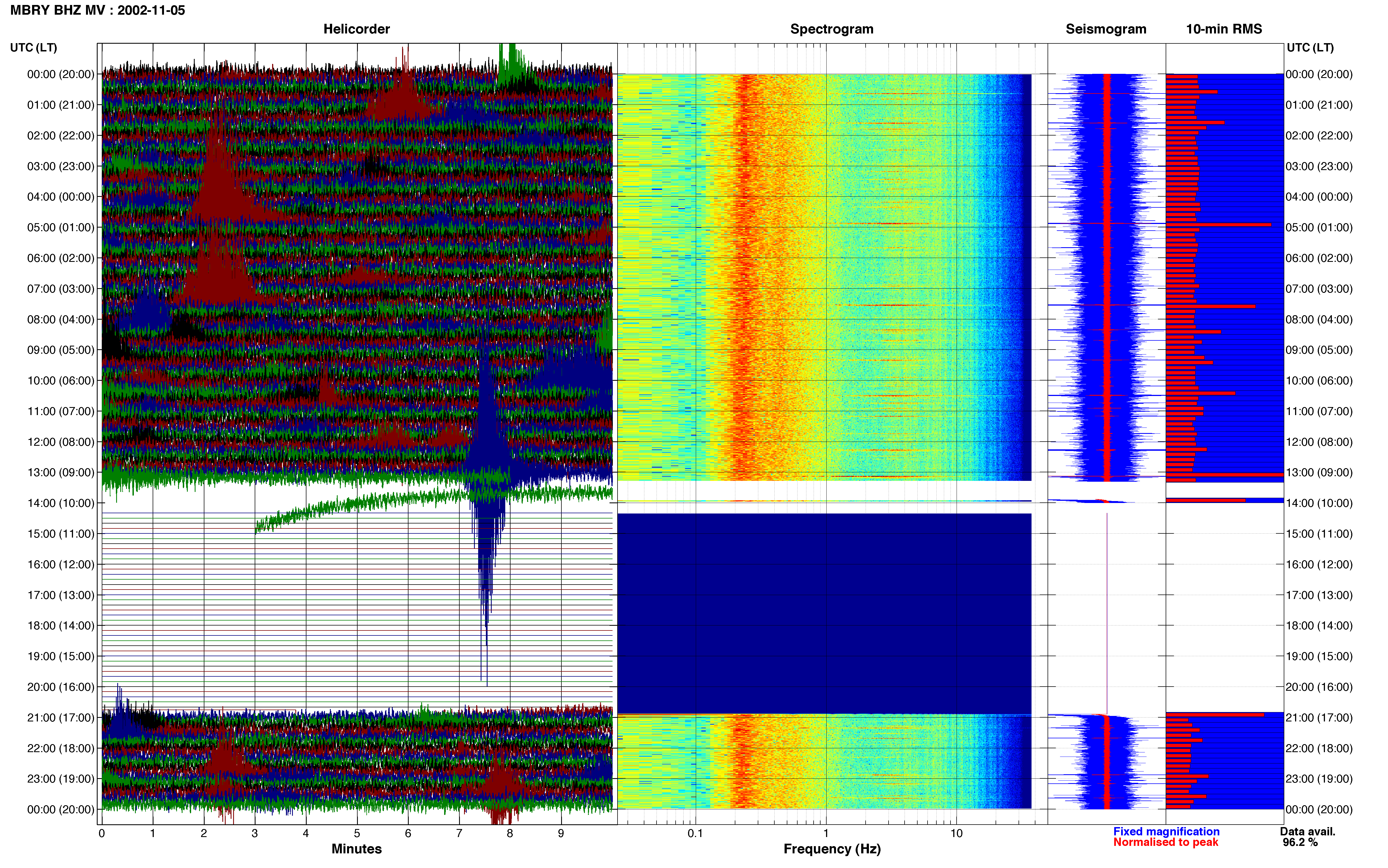Click right time label '22:00 (18:00)'
Viewport: 1388px width, 868px height.
(x=1319, y=748)
